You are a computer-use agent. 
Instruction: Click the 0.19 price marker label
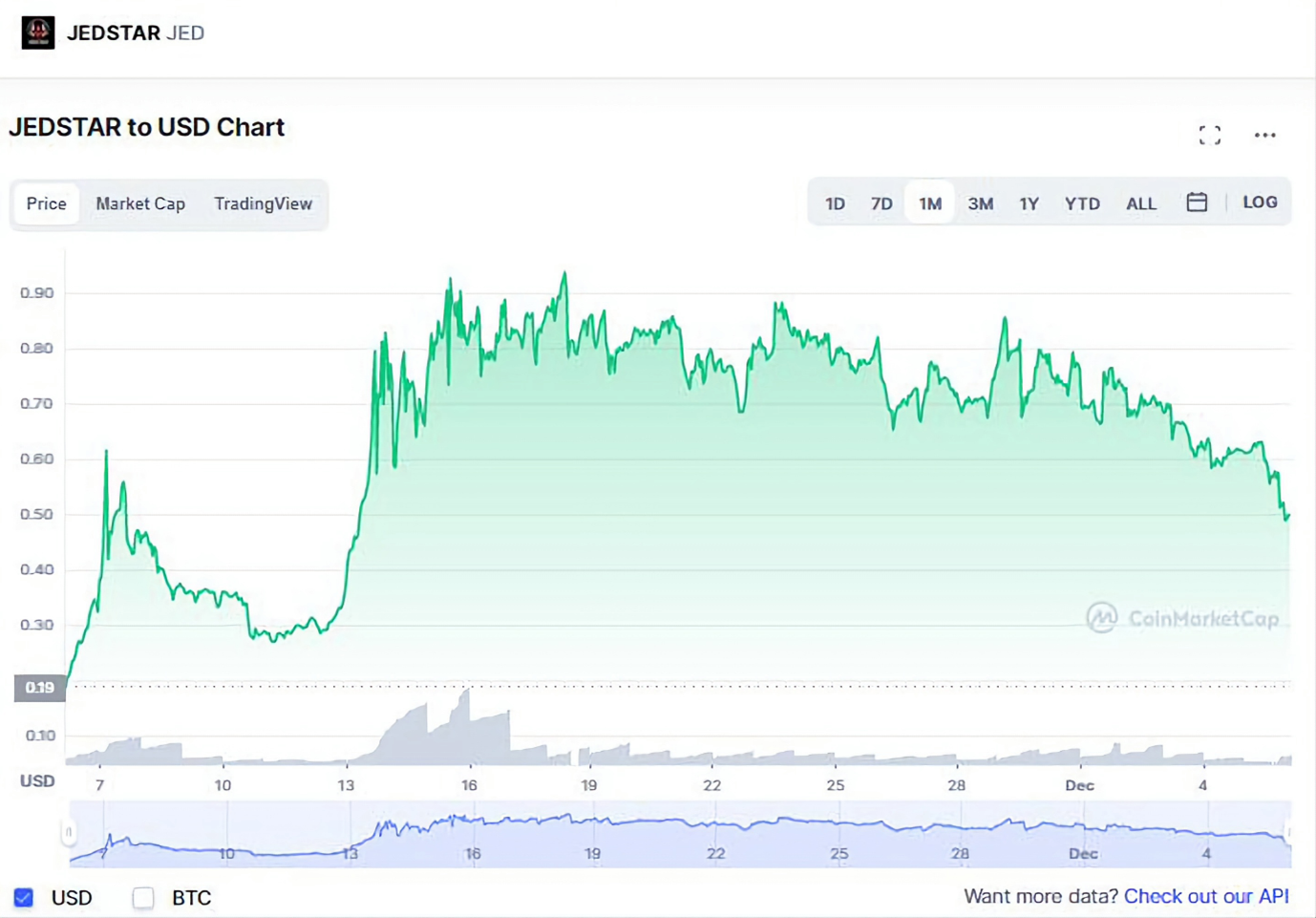39,688
